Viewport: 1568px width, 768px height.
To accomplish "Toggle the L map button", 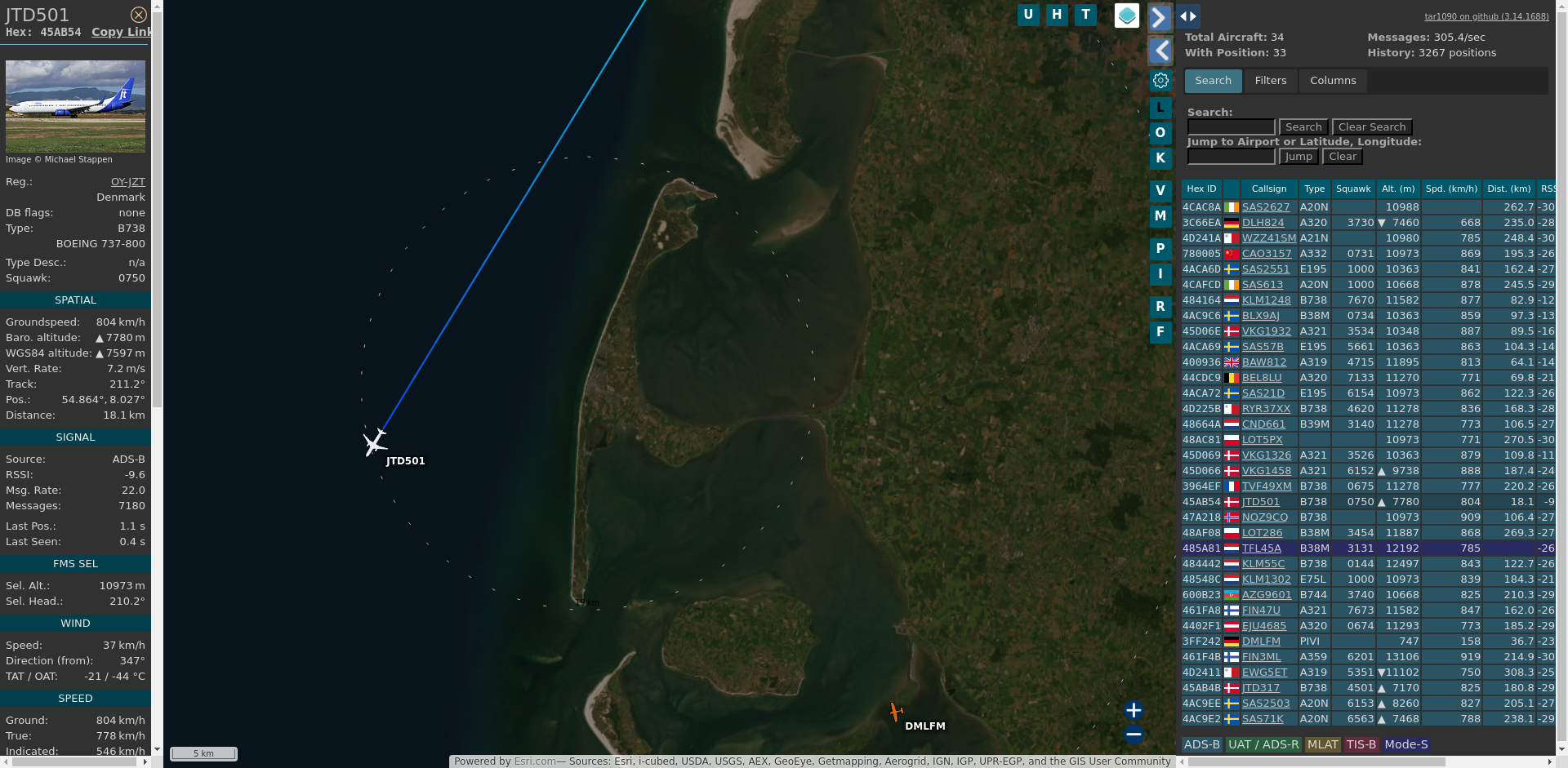I will pyautogui.click(x=1160, y=108).
